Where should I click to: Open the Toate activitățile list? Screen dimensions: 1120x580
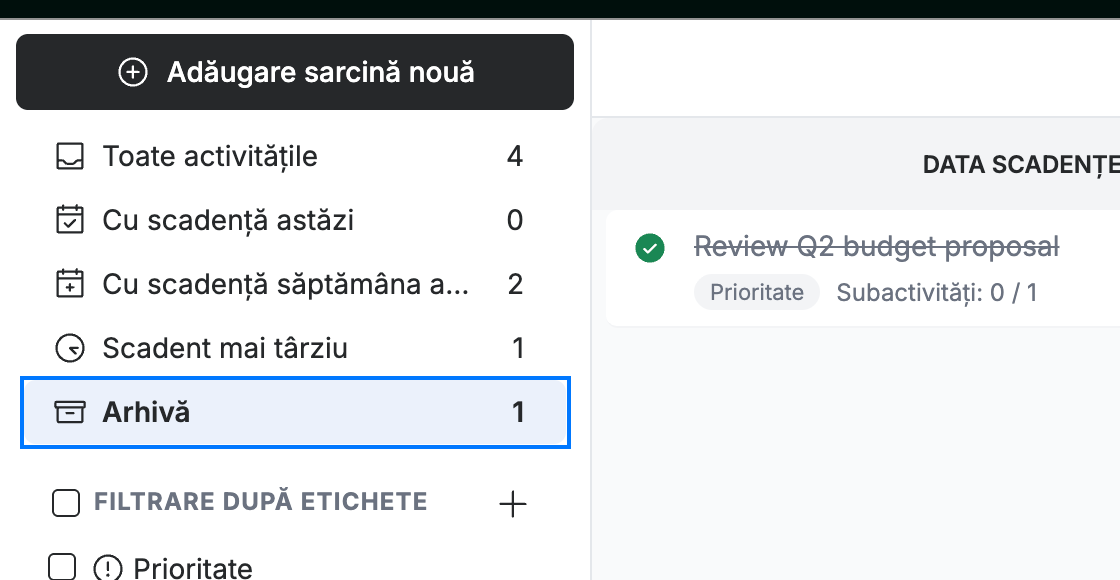point(295,156)
